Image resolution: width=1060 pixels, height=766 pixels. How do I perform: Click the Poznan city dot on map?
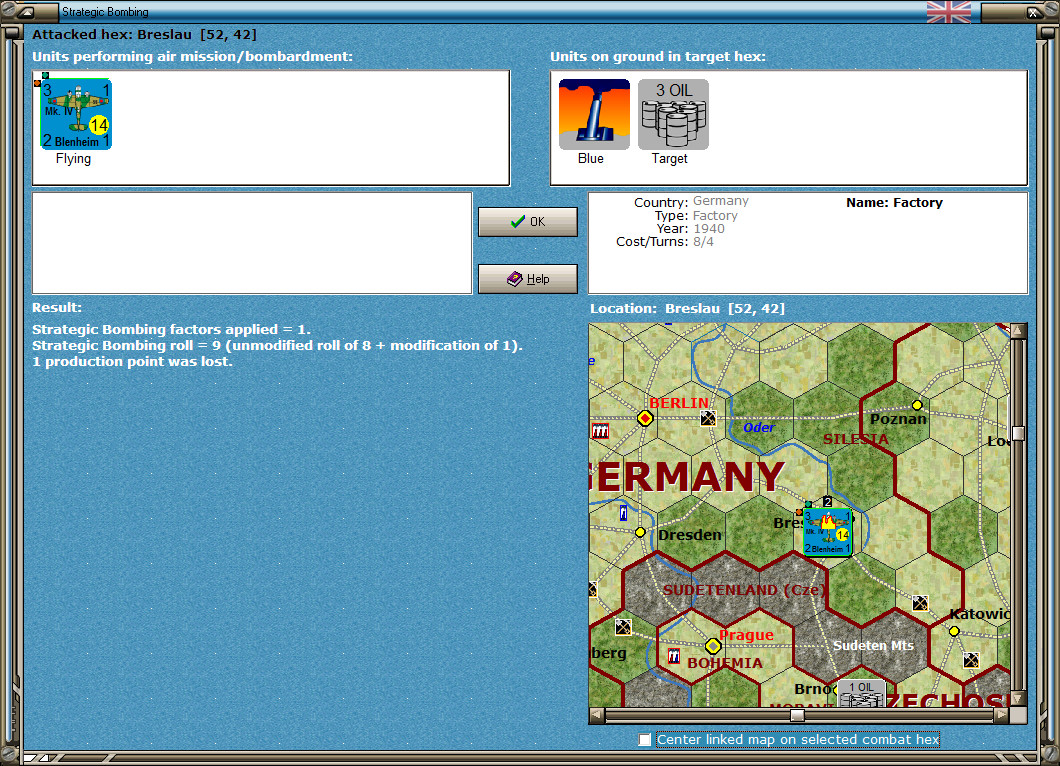coord(917,405)
